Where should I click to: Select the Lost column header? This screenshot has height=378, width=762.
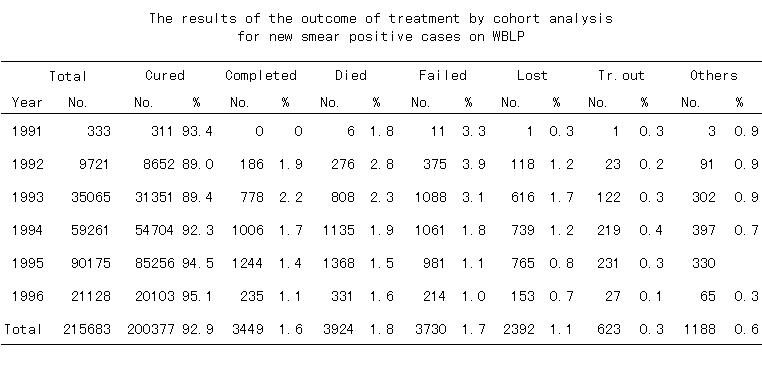click(x=532, y=75)
